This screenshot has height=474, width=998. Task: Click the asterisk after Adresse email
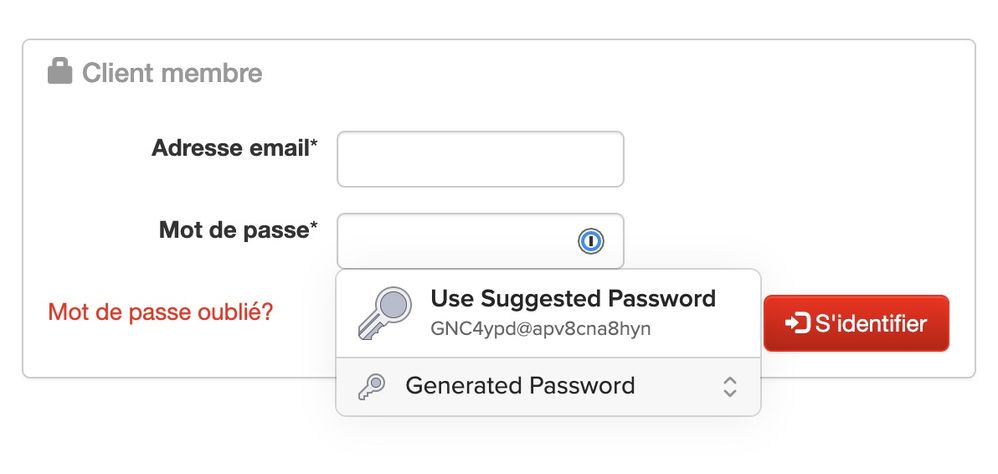pyautogui.click(x=314, y=146)
